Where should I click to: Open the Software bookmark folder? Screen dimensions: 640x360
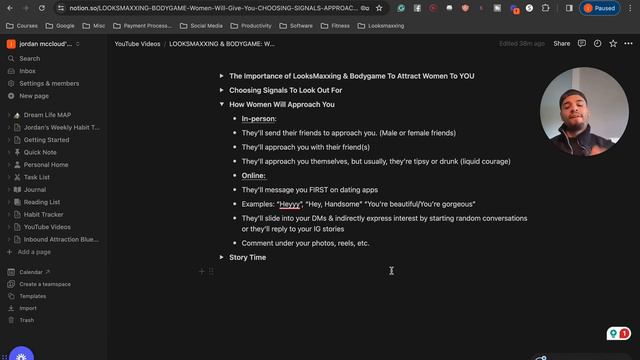click(x=296, y=26)
